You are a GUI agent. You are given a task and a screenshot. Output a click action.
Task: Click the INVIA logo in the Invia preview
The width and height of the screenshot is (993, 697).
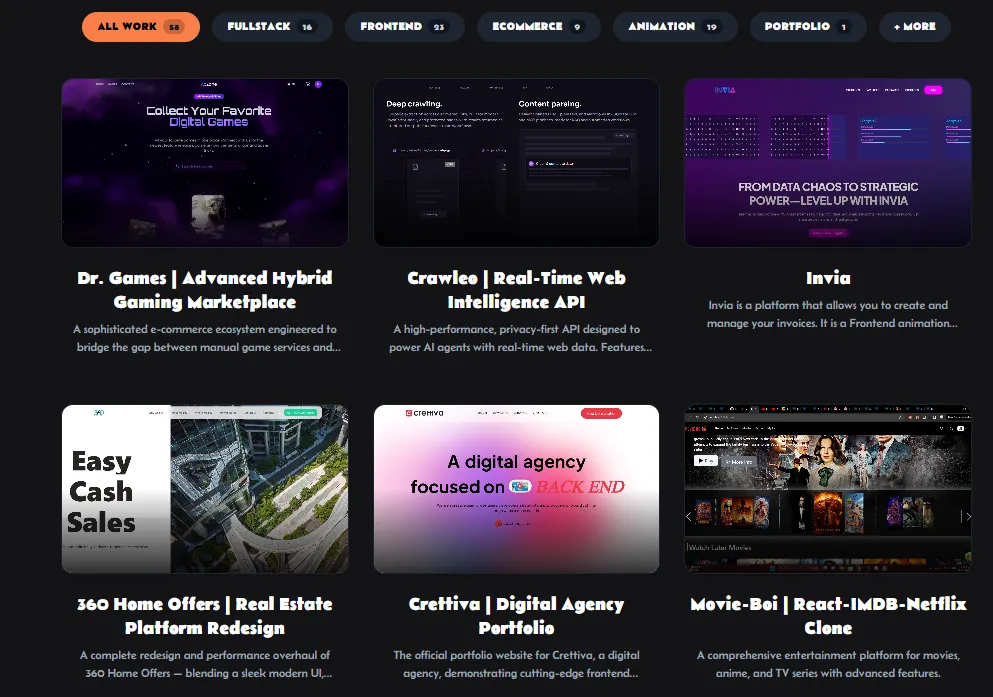725,90
